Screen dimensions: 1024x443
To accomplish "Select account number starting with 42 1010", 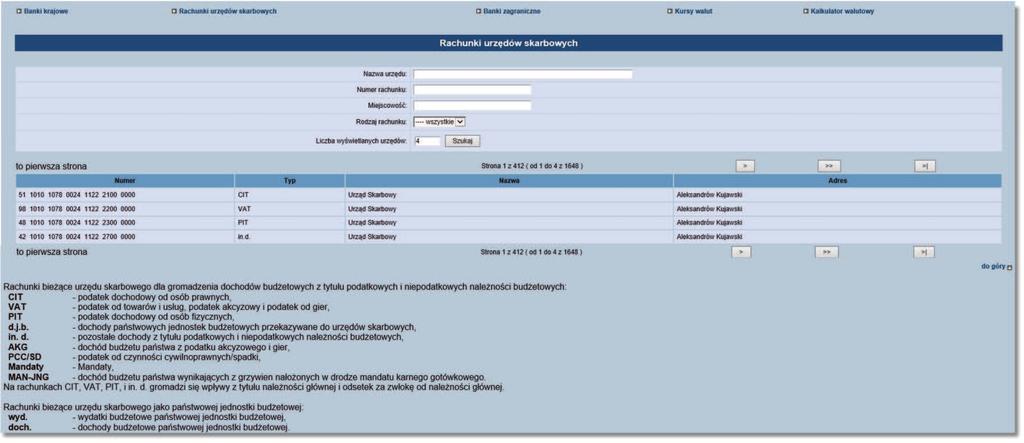I will (77, 237).
